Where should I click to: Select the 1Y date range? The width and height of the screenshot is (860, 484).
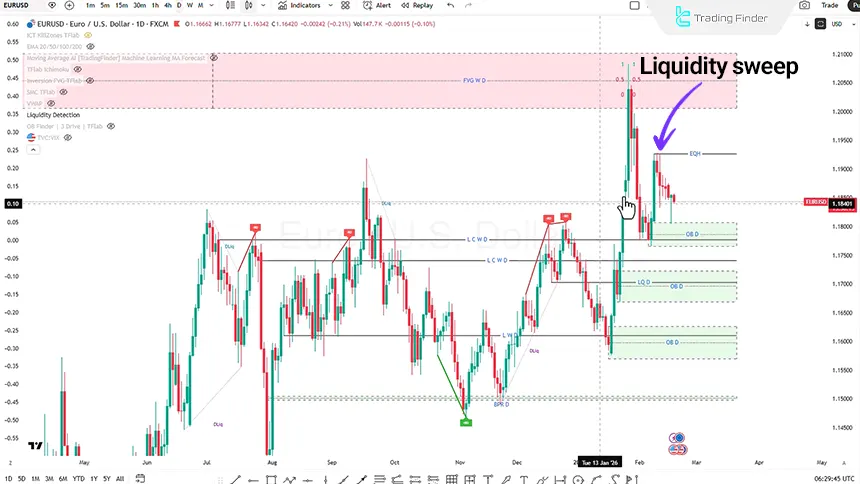click(94, 479)
